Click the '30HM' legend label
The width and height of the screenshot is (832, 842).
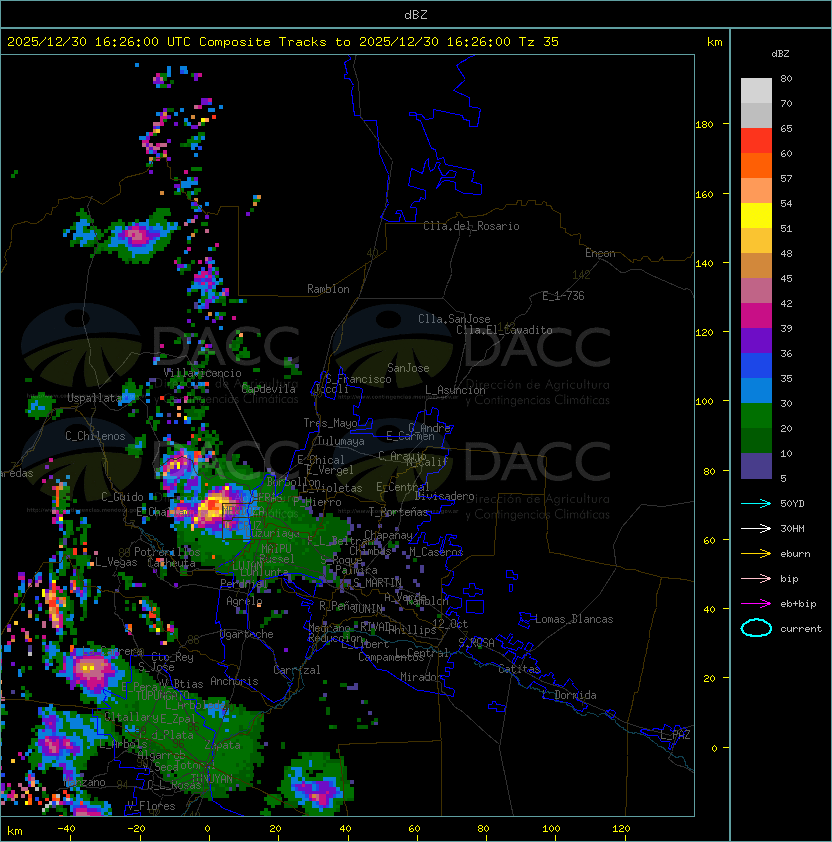pos(792,528)
